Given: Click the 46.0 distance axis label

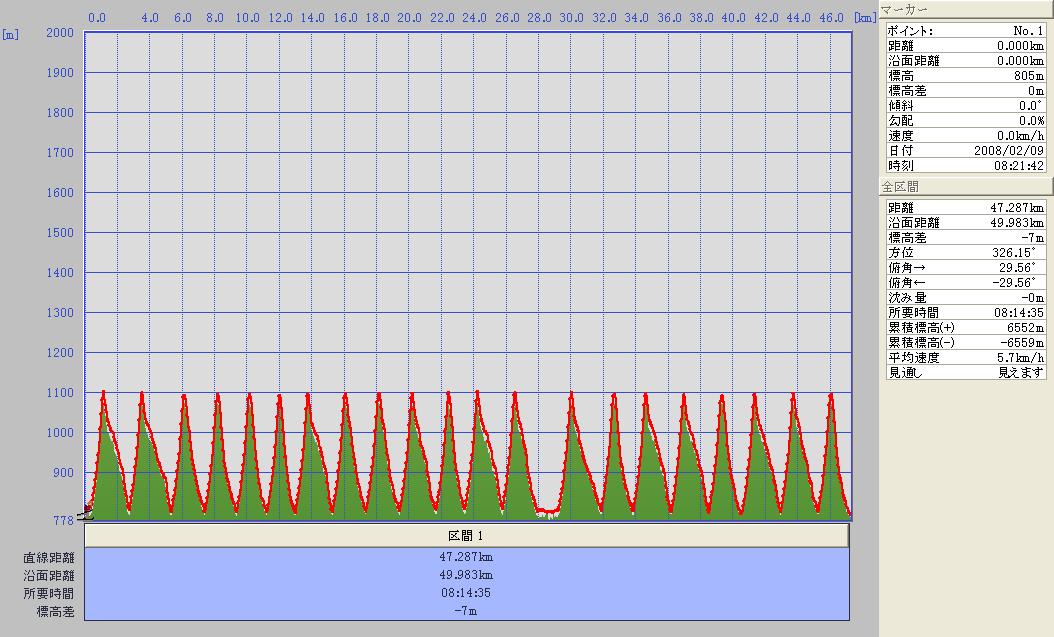Looking at the screenshot, I should pos(831,17).
